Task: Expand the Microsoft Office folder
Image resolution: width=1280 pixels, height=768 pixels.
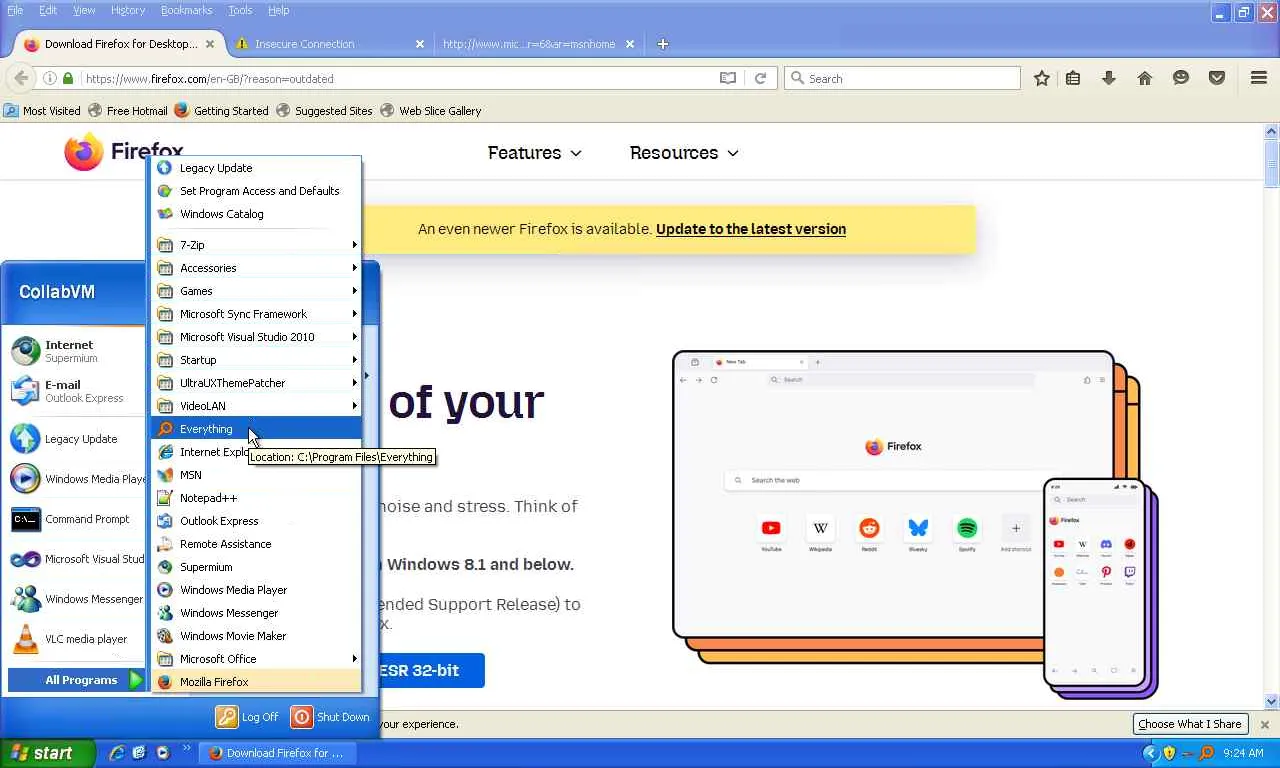Action: point(256,659)
